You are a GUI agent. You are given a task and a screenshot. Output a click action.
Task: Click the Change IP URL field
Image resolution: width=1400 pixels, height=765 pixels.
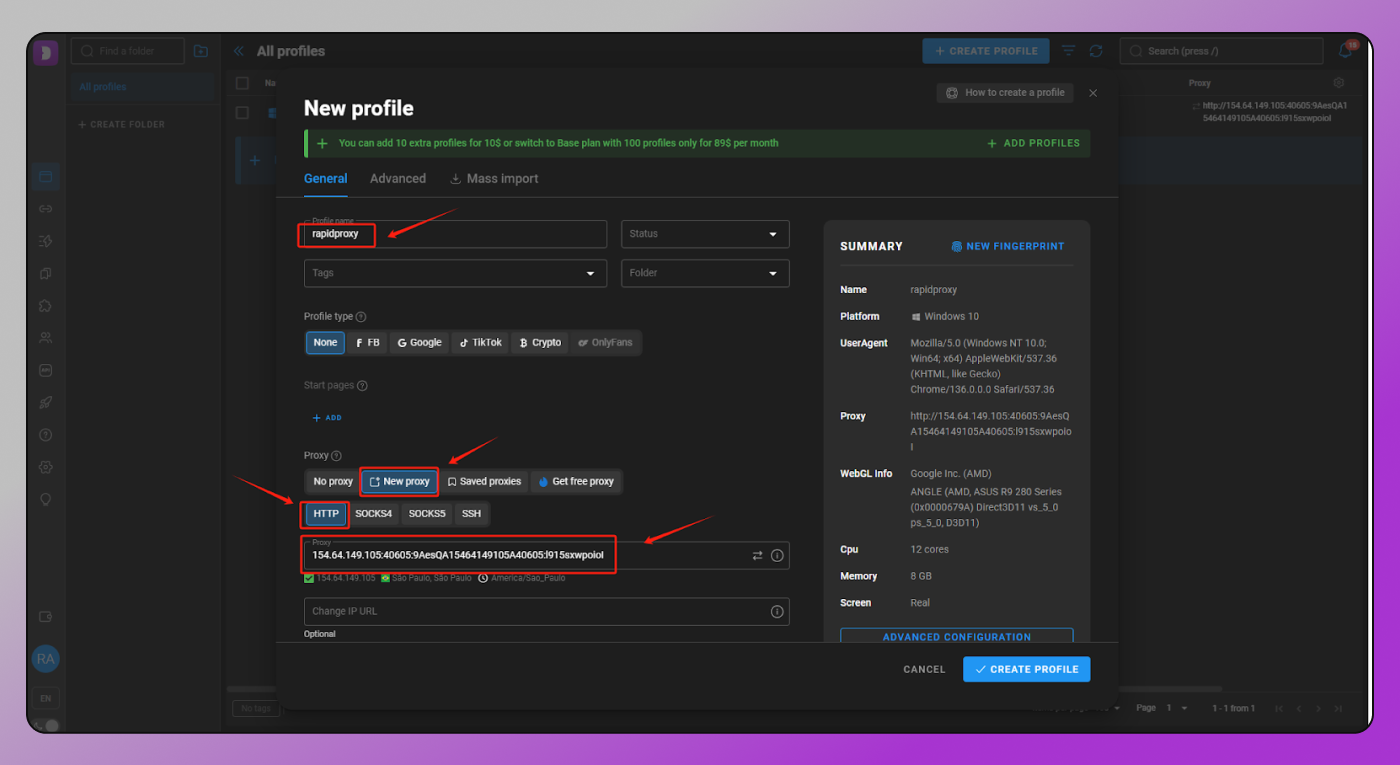click(546, 611)
